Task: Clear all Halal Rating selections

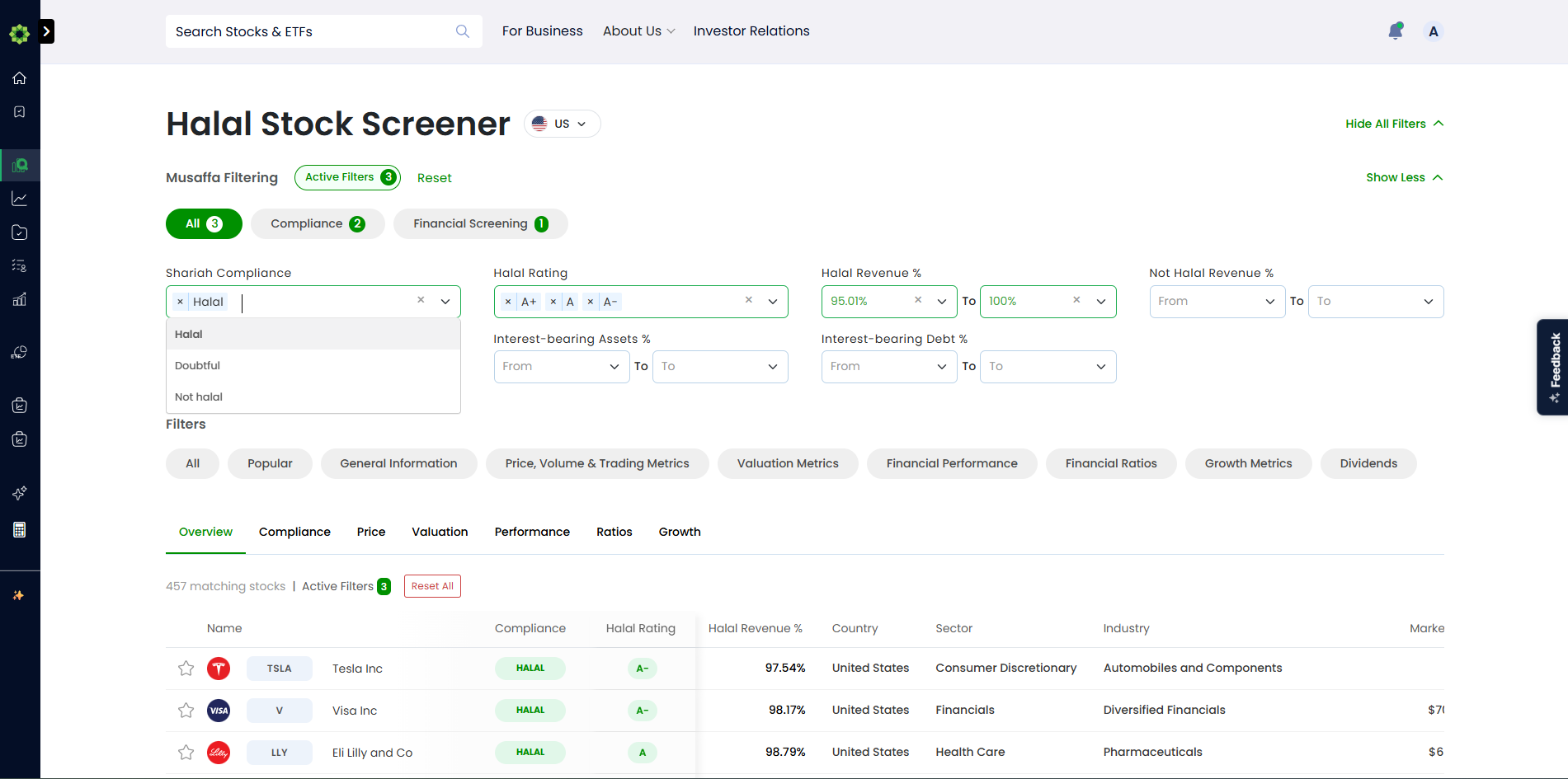Action: click(x=749, y=300)
